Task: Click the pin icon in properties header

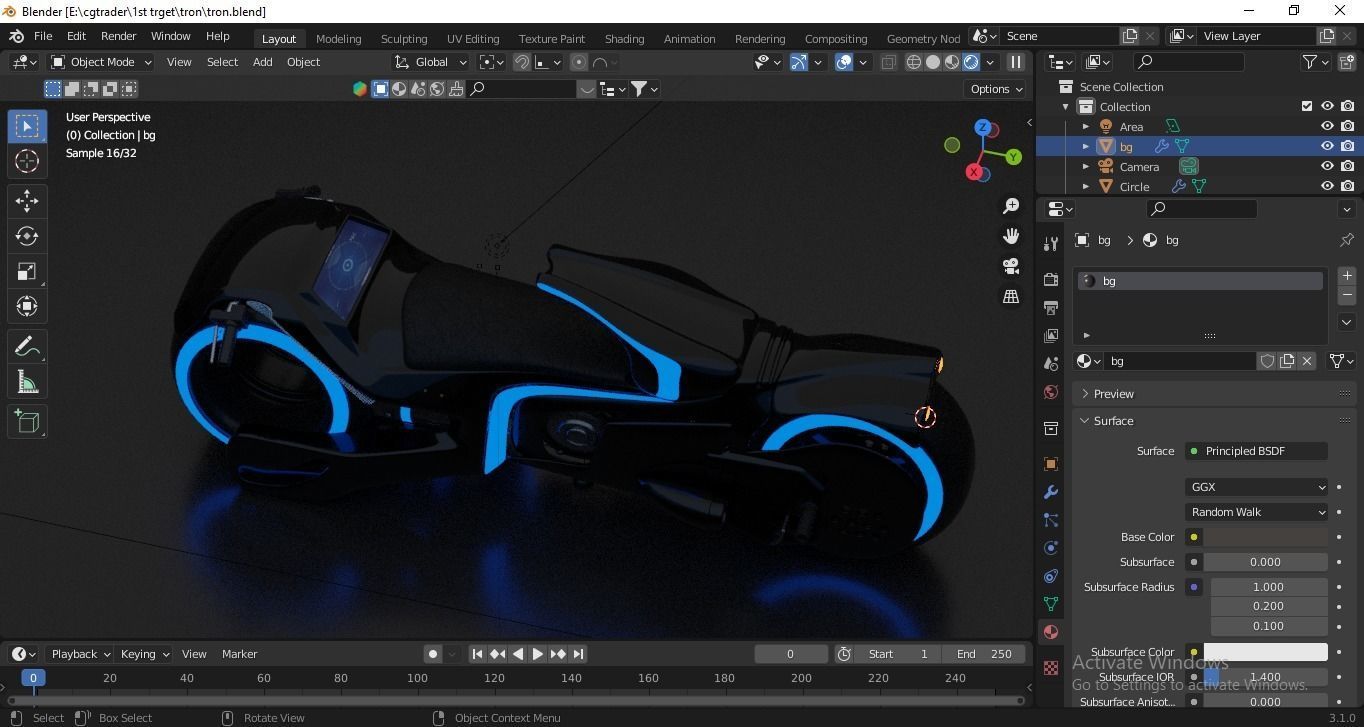Action: pos(1346,240)
